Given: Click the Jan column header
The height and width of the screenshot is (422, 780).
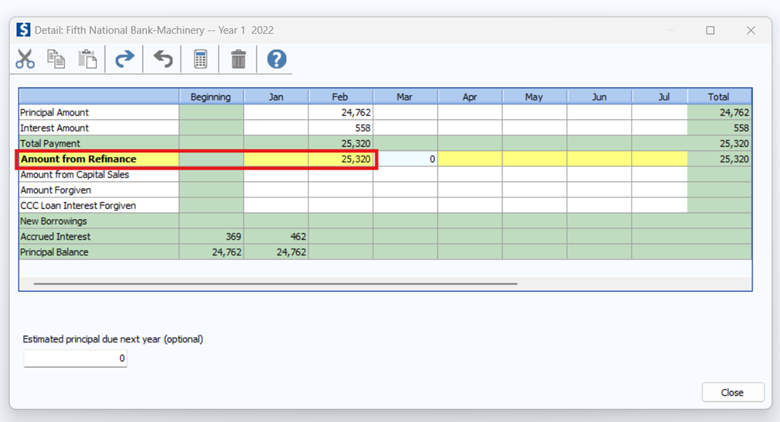Looking at the screenshot, I should [x=276, y=97].
